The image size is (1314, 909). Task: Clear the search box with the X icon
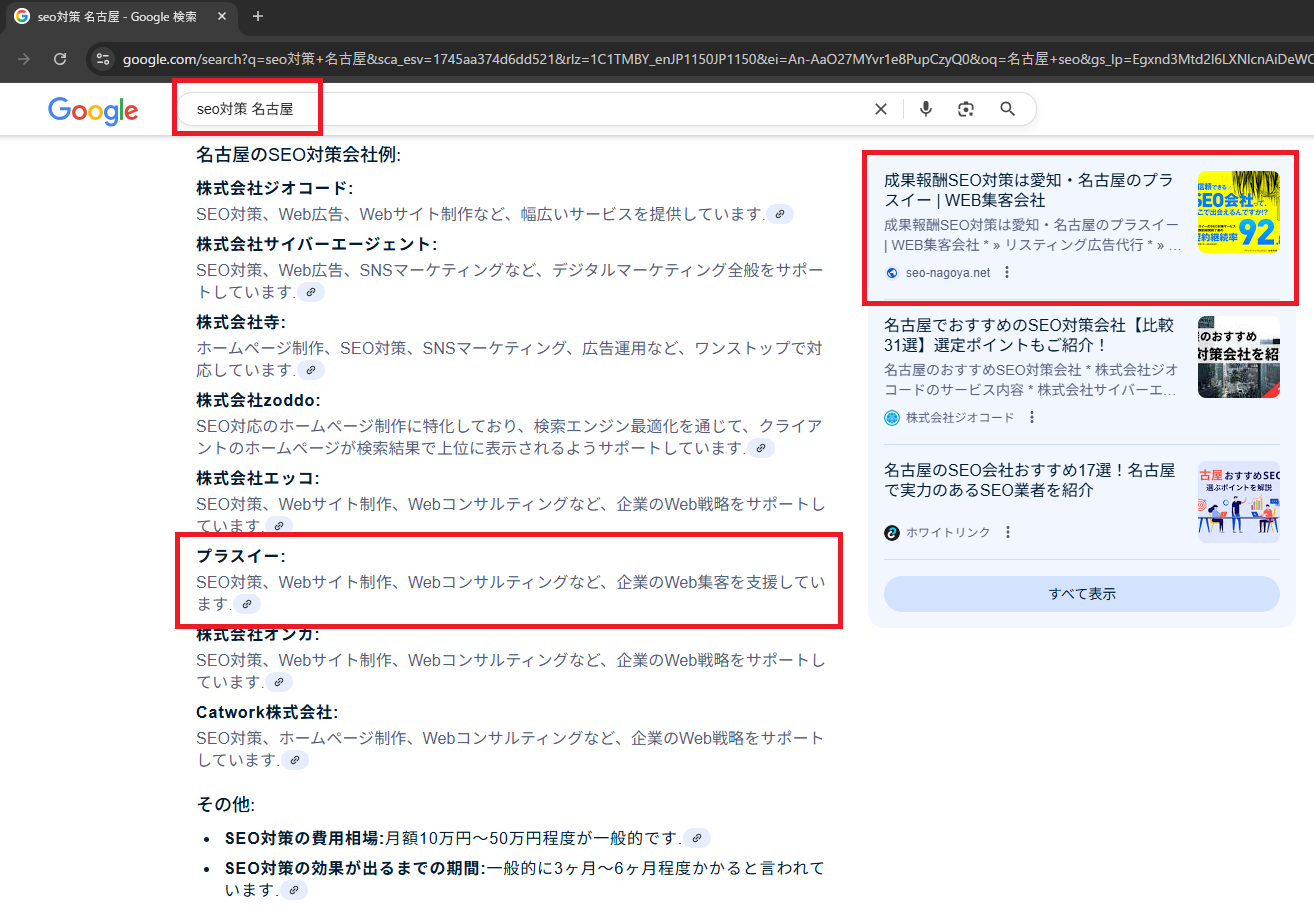click(881, 109)
